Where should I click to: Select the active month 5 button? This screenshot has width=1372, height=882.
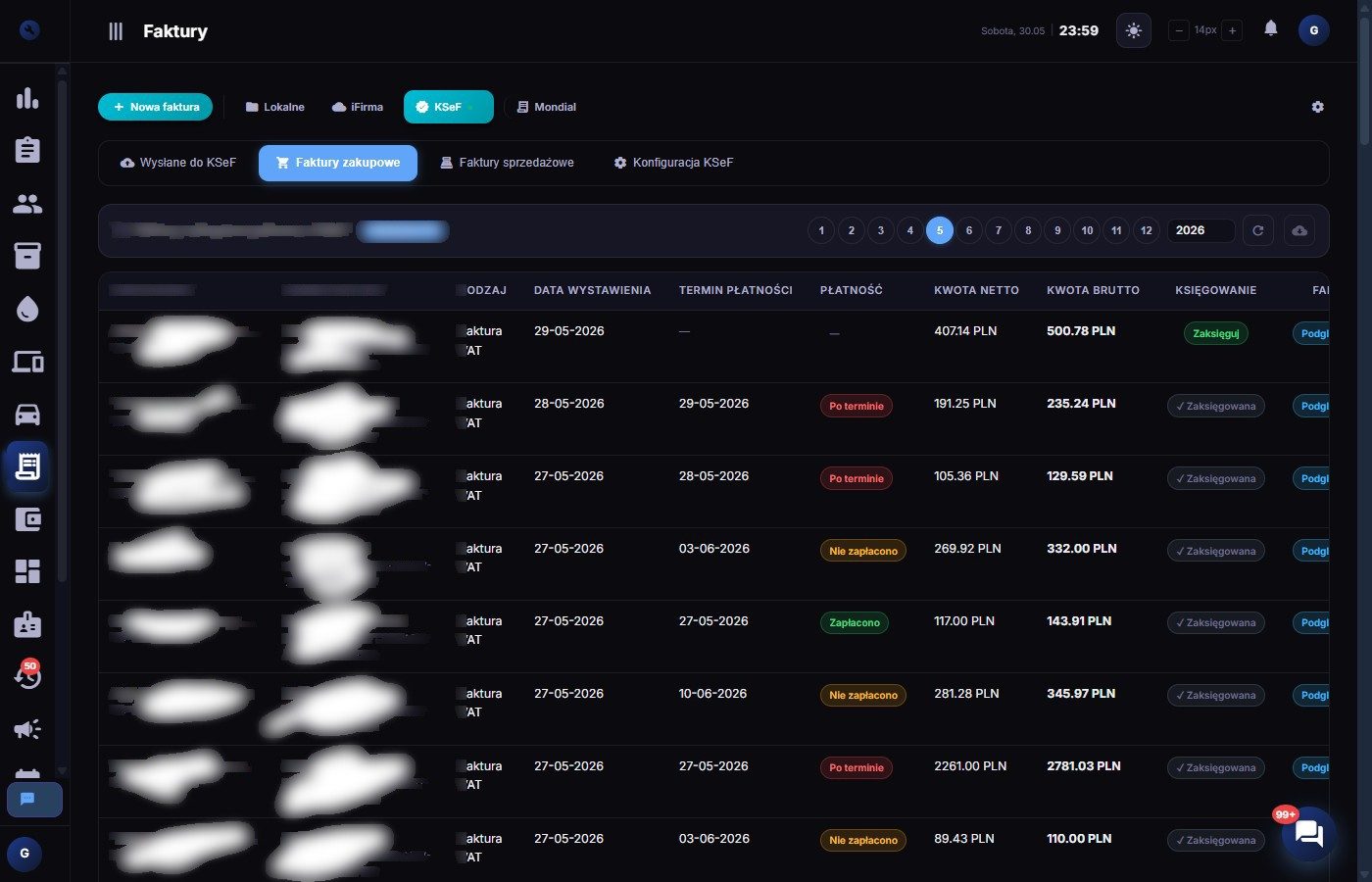pyautogui.click(x=939, y=230)
